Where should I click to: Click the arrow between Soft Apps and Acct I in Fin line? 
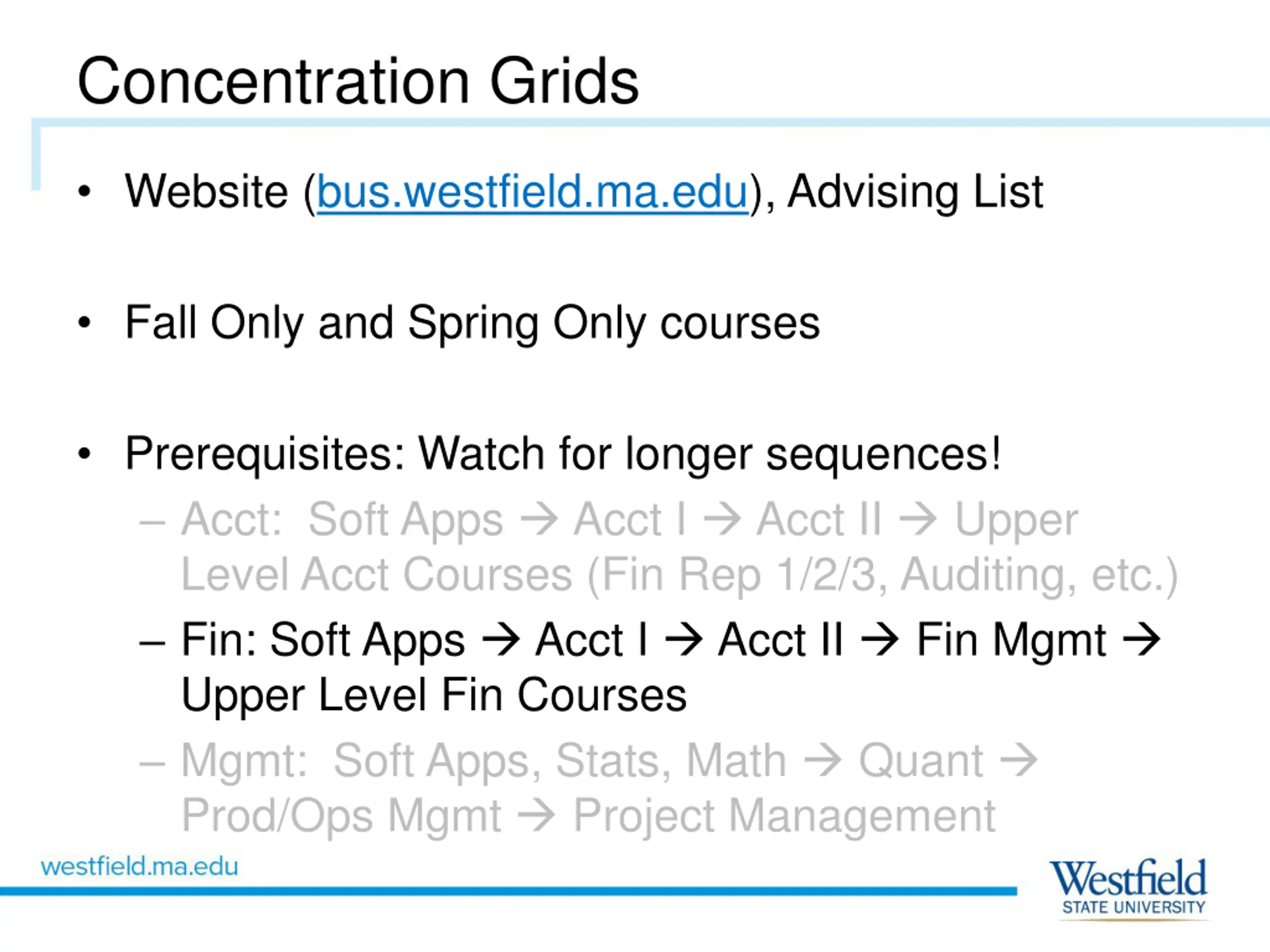pyautogui.click(x=501, y=639)
